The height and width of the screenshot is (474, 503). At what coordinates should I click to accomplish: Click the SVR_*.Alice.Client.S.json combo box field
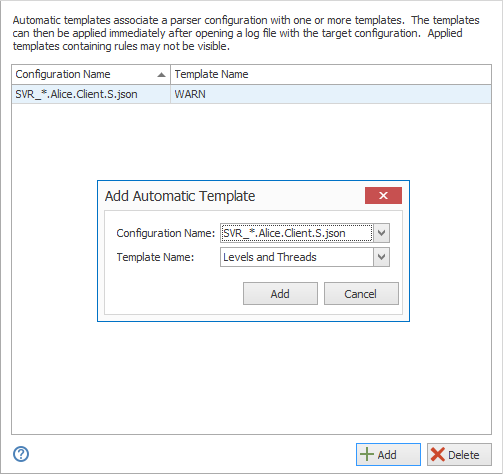(297, 233)
